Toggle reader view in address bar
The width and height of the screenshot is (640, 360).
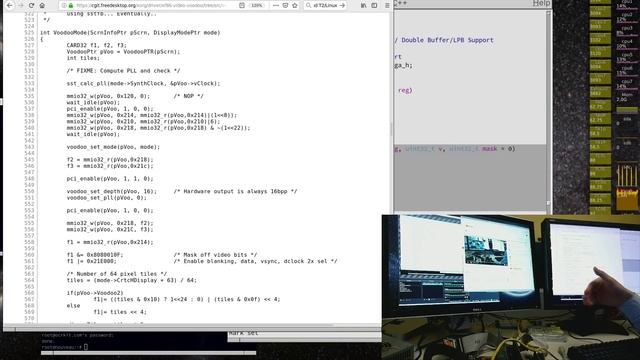coord(242,5)
